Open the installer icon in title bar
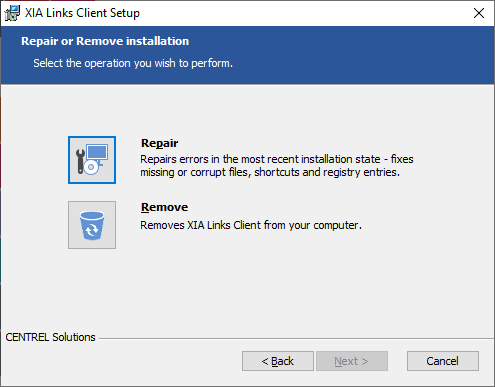 [12, 13]
